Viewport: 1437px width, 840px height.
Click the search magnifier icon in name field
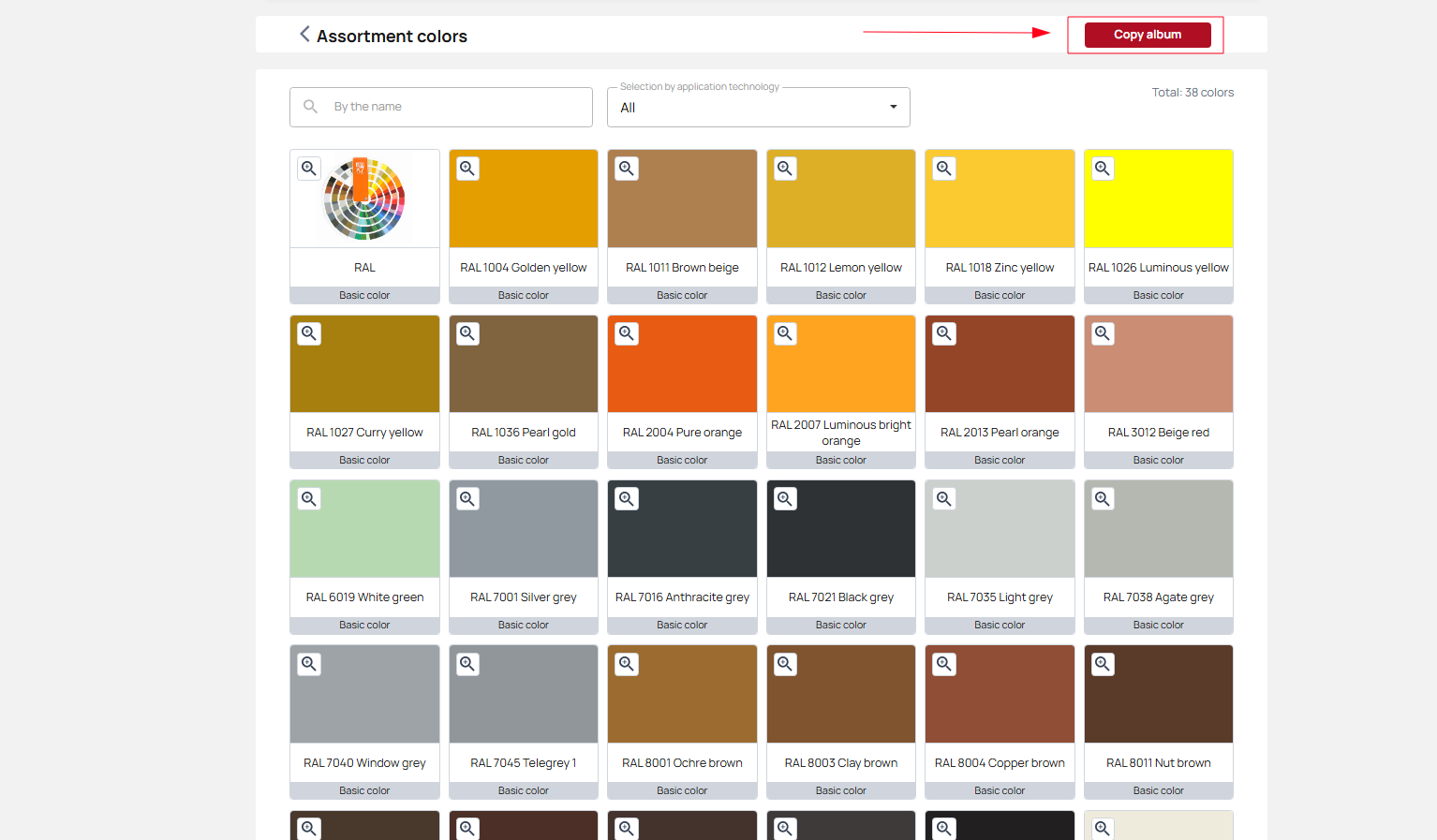click(x=311, y=107)
